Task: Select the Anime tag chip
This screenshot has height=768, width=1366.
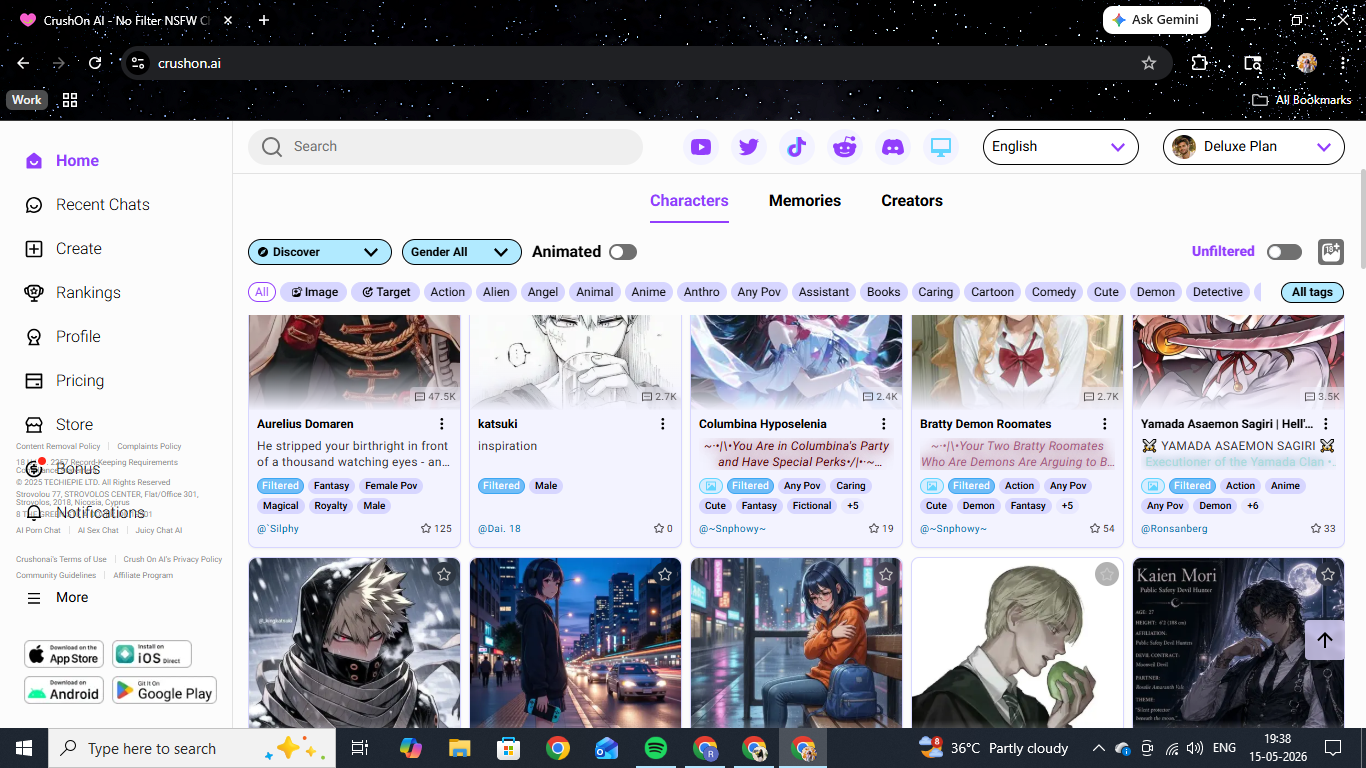Action: [648, 292]
